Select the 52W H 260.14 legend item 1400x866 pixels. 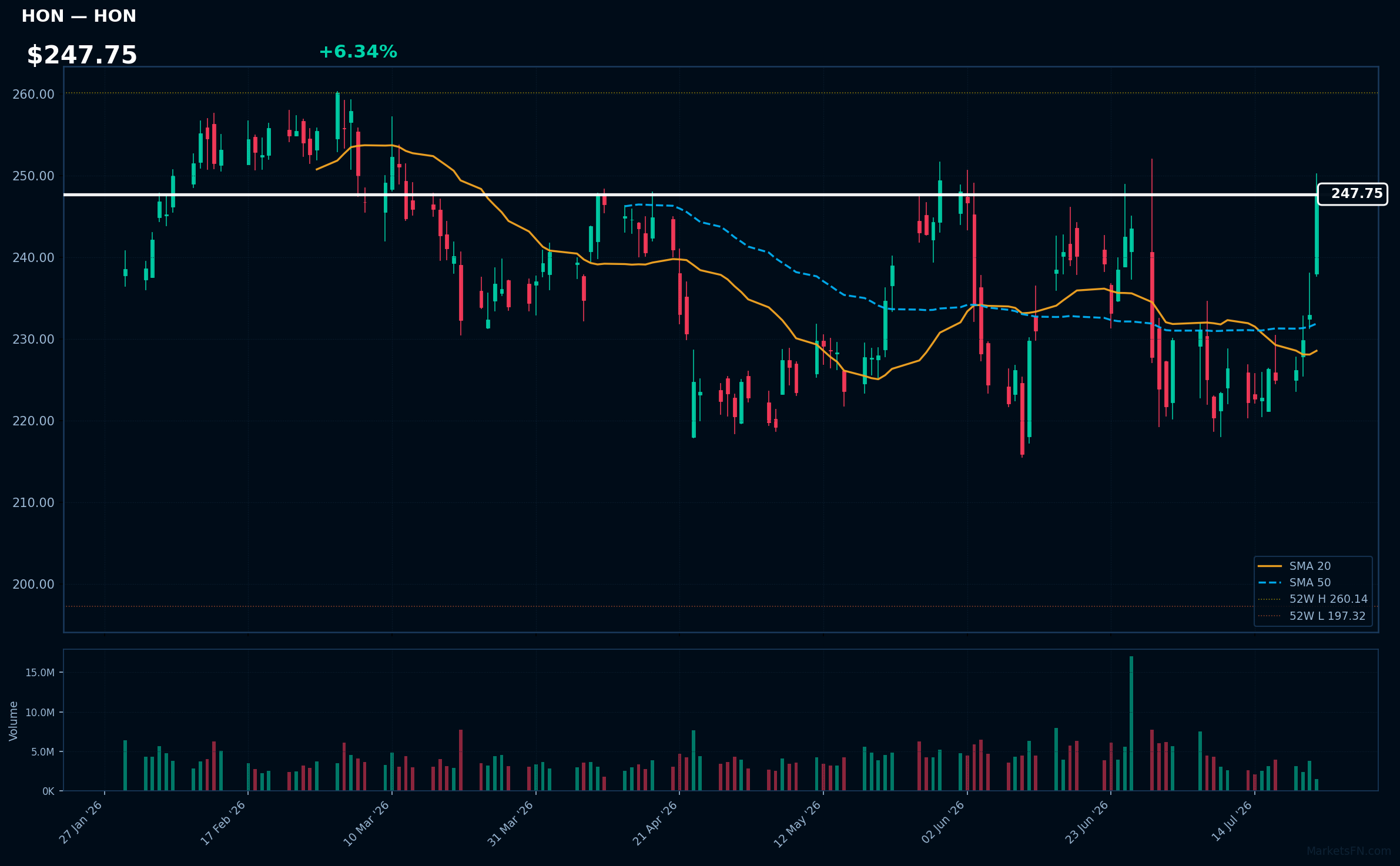1313,599
